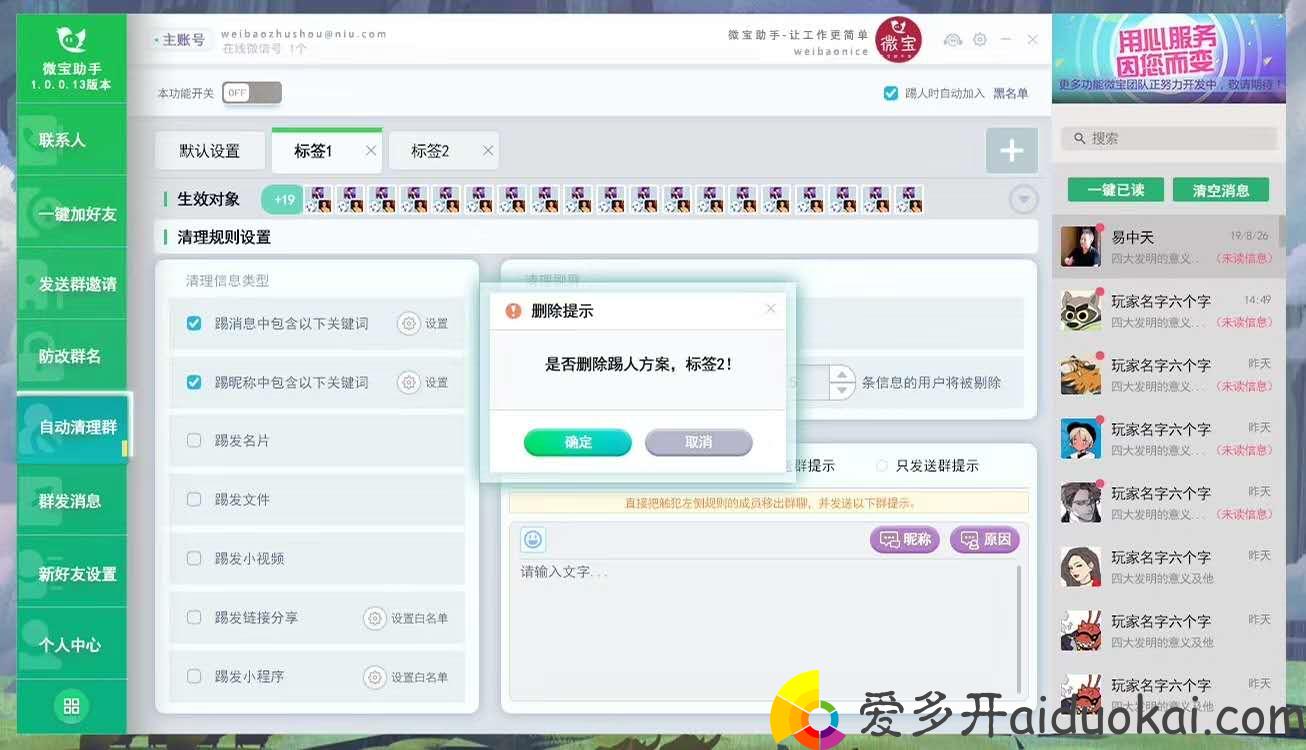The image size is (1306, 750).
Task: Open the 易中天 conversation row
Action: pyautogui.click(x=1165, y=246)
